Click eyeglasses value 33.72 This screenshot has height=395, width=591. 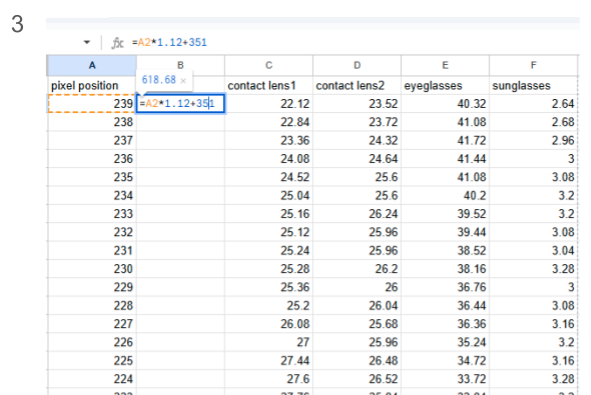coord(445,379)
